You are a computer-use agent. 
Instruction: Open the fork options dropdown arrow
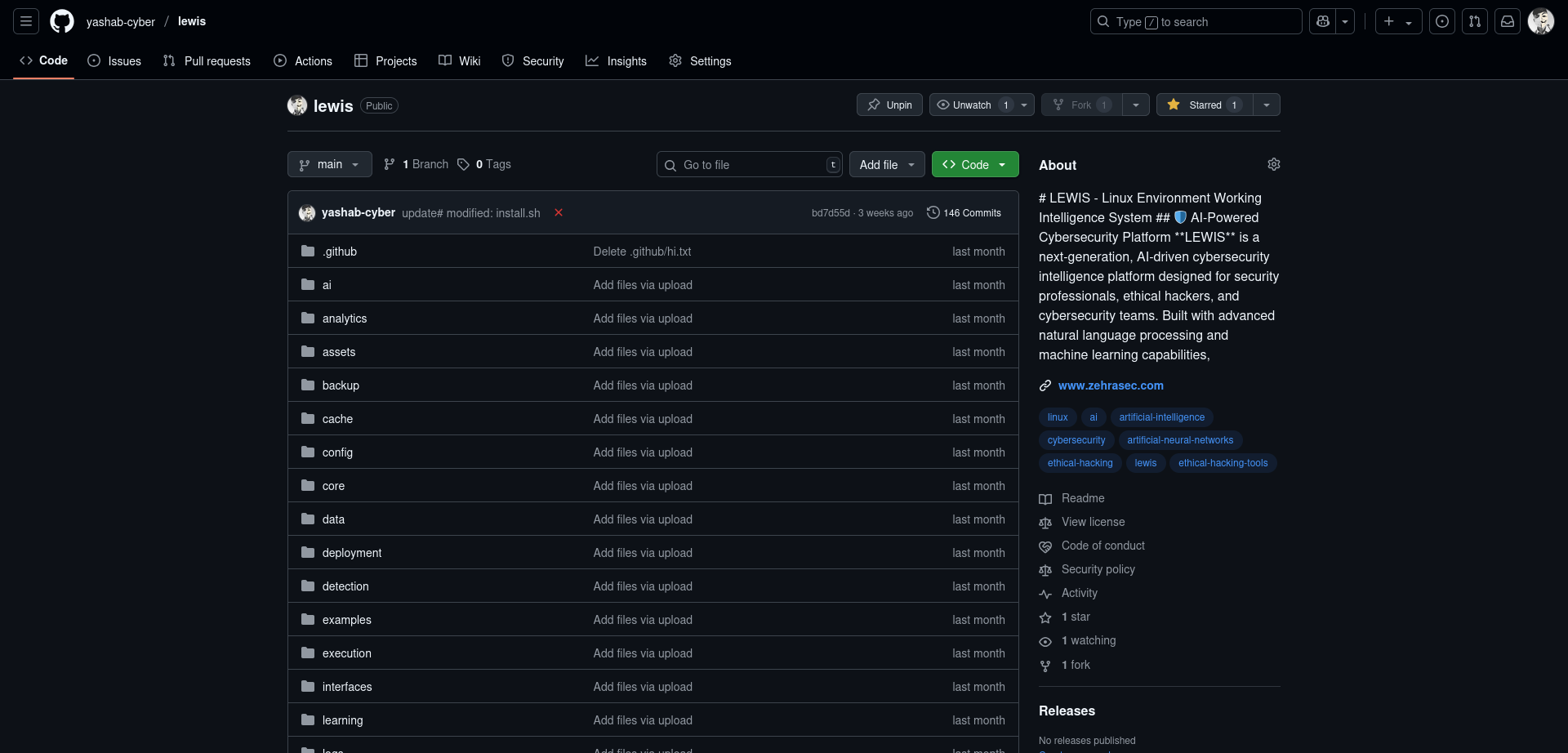pyautogui.click(x=1136, y=105)
